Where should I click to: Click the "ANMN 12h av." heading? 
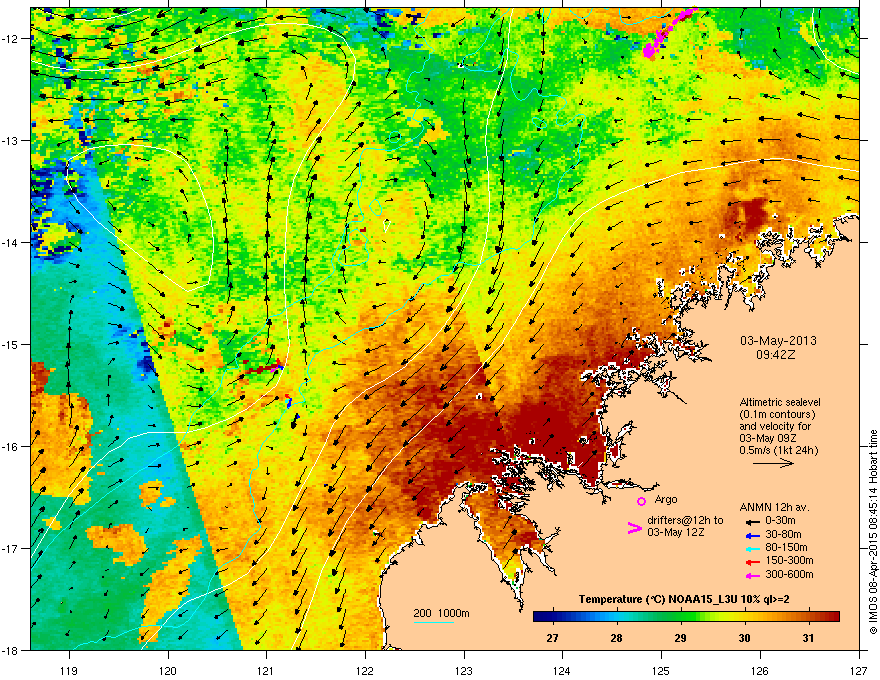click(x=774, y=508)
